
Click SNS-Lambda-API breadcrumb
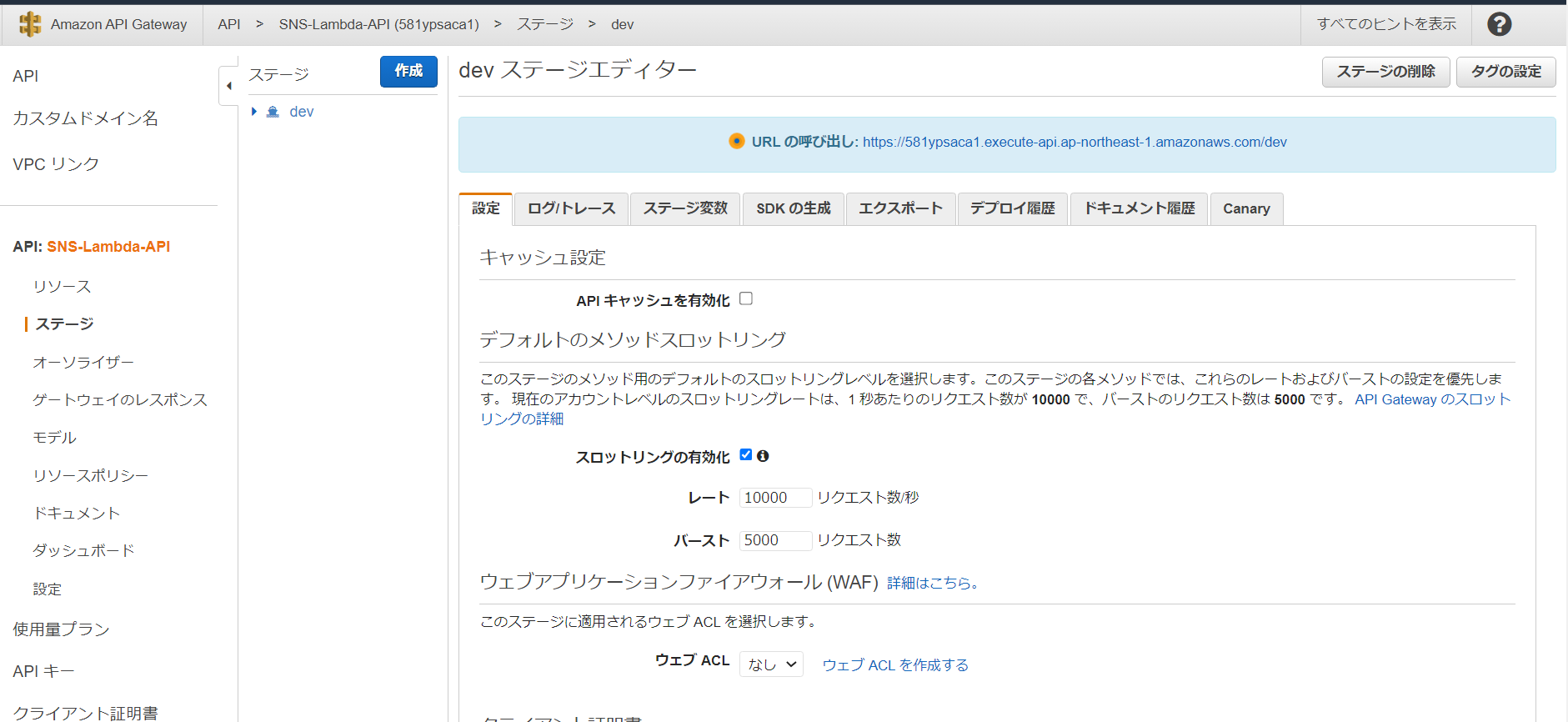point(378,24)
